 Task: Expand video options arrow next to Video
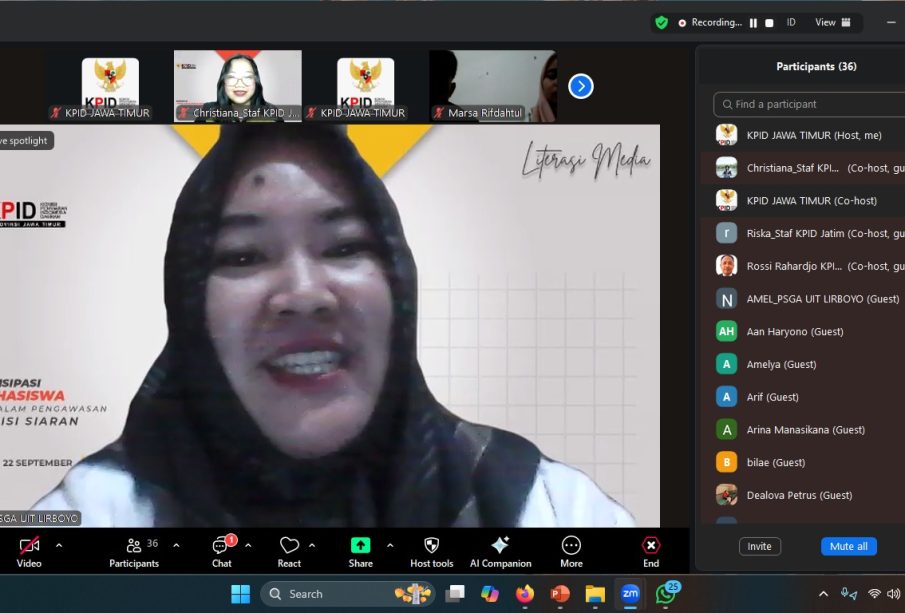59,545
